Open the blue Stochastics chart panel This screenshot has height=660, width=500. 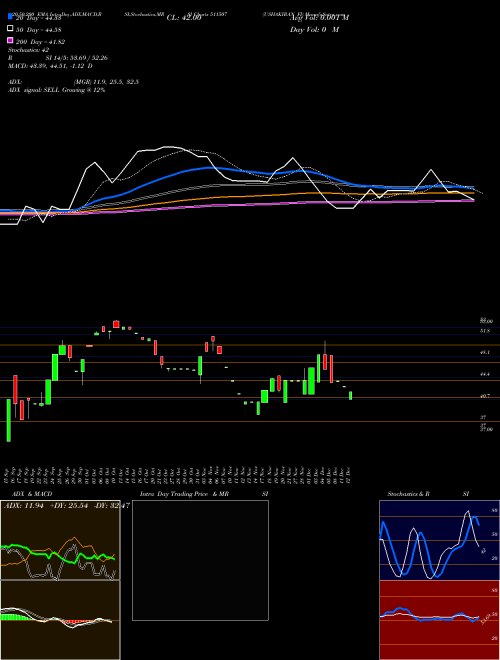tap(439, 540)
